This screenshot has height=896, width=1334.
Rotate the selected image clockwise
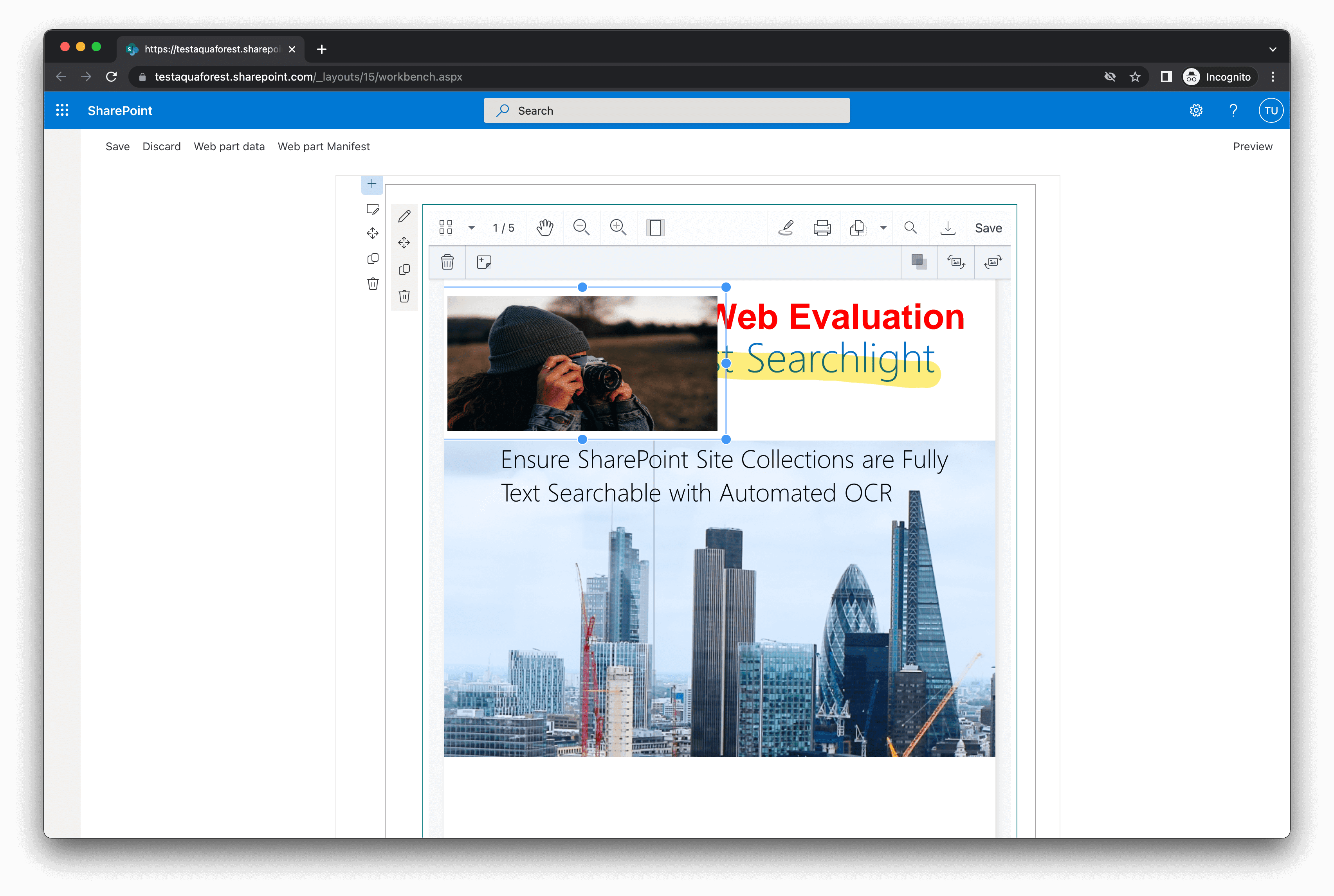[993, 262]
